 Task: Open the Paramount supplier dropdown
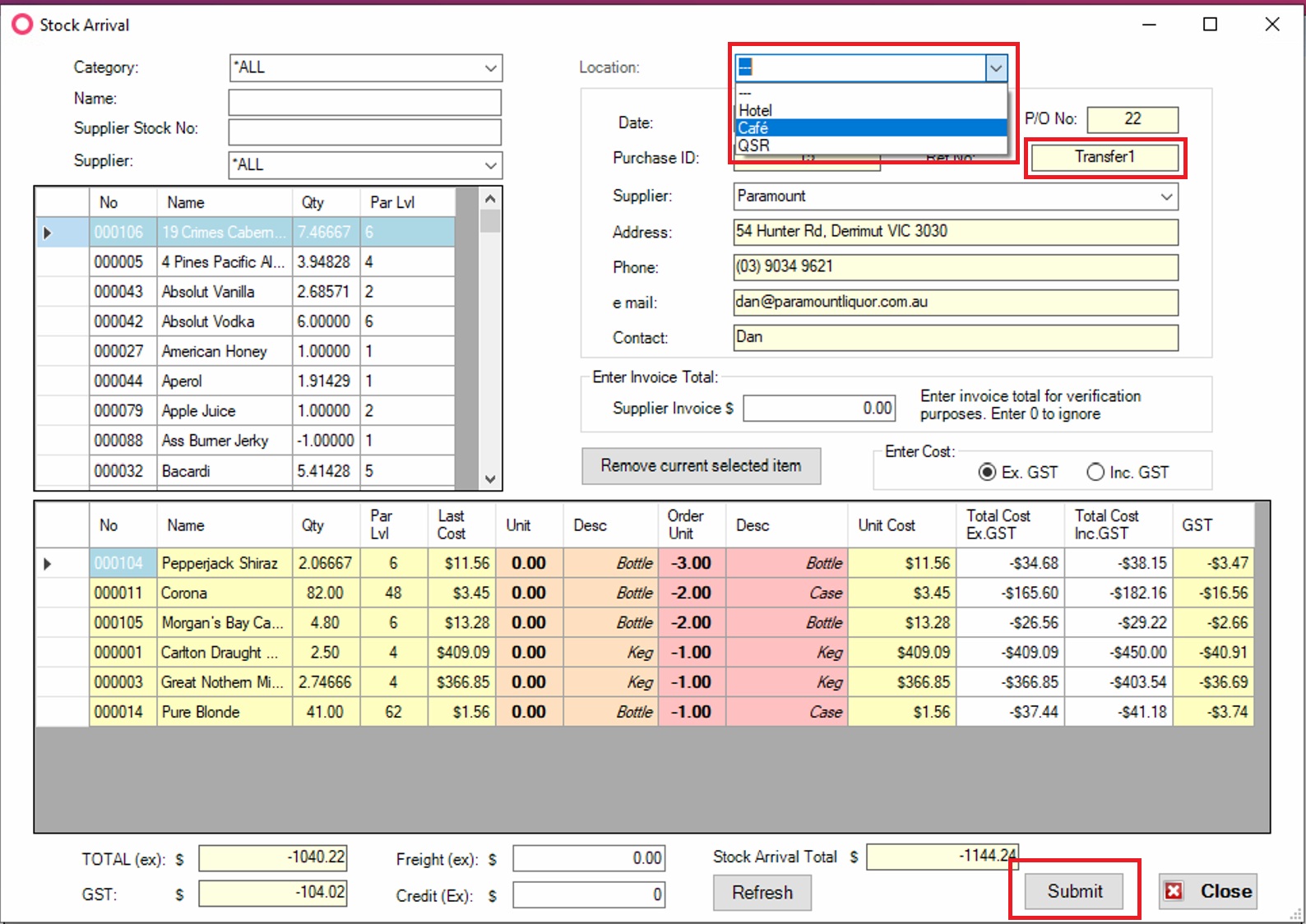[x=1165, y=196]
